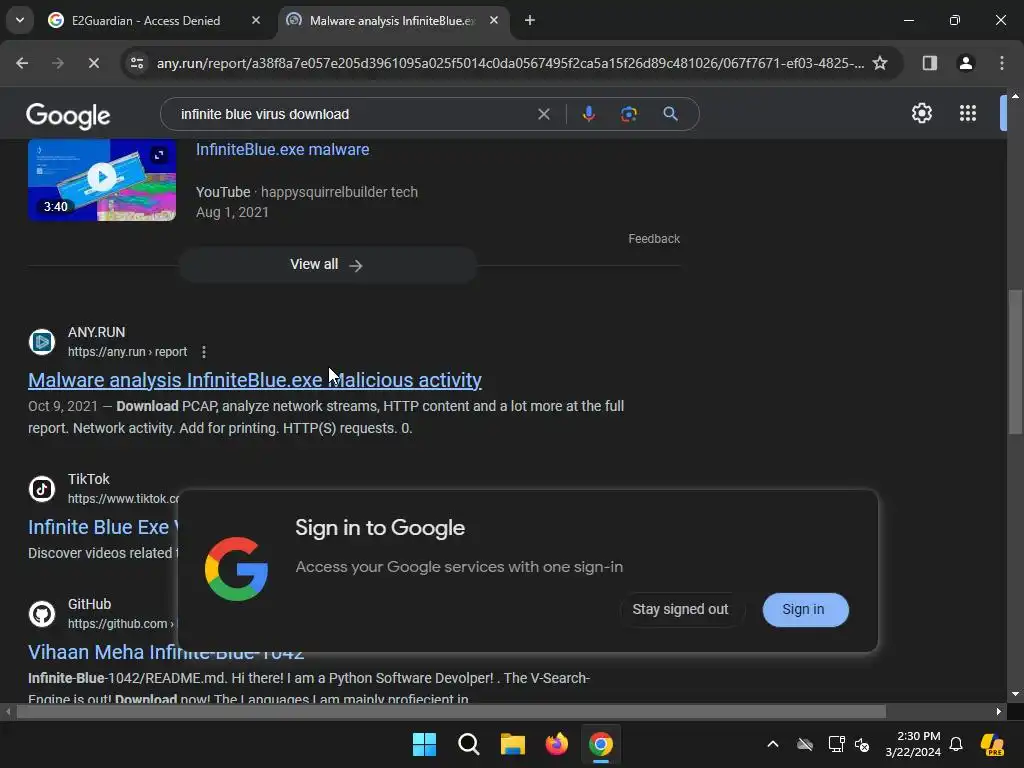
Task: Focus the any.run URL address bar
Action: point(509,63)
